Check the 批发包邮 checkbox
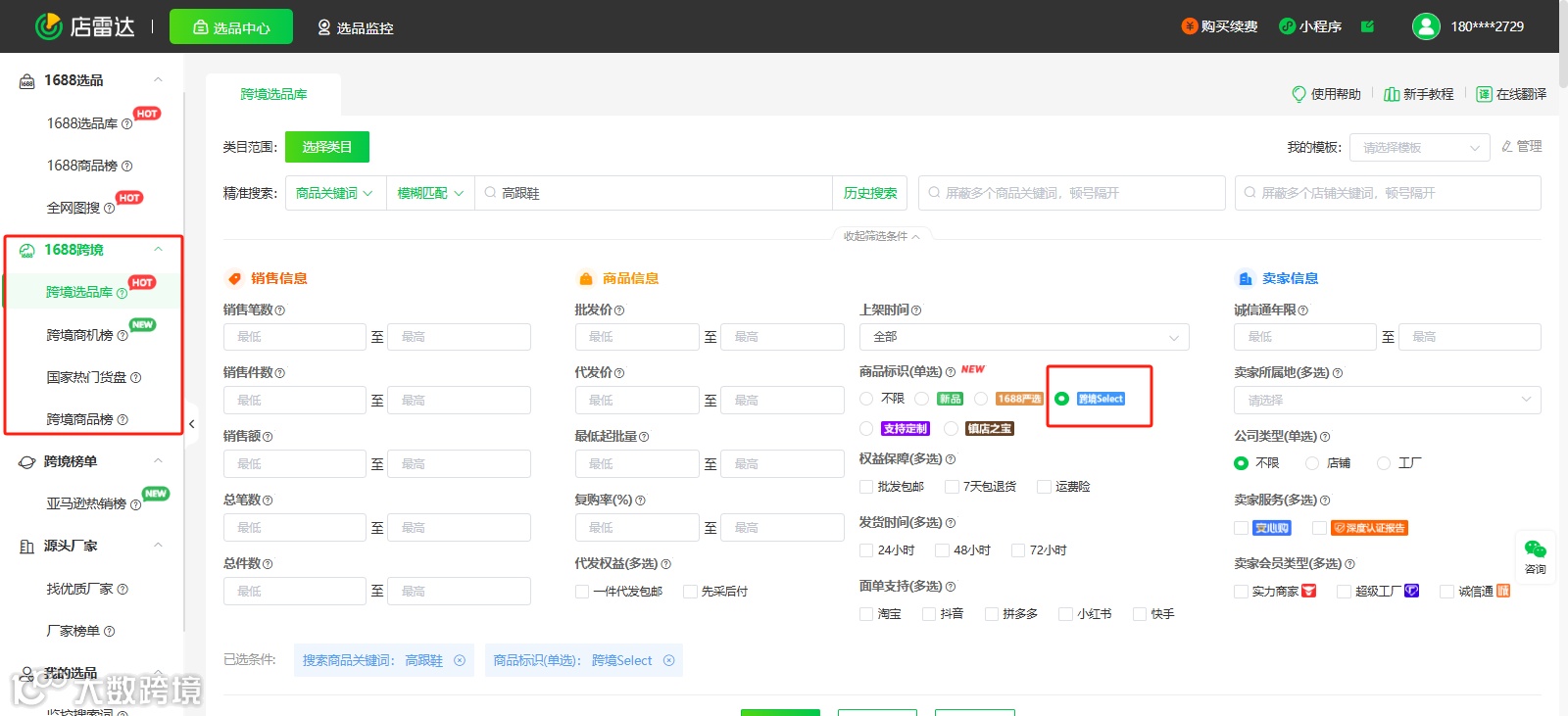Screen dimensions: 1568x716 point(866,487)
